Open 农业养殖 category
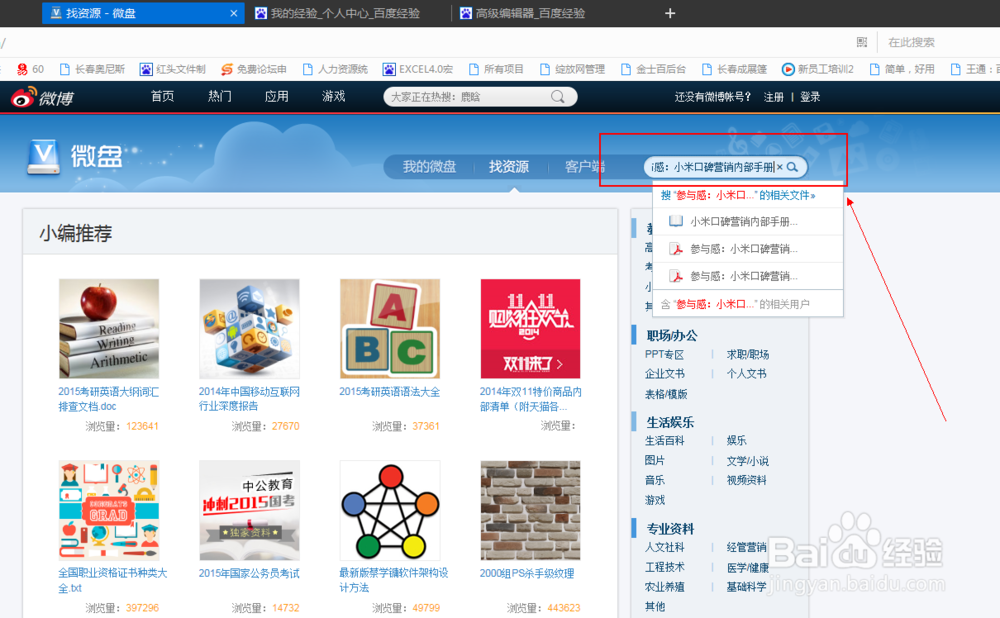 pos(665,587)
